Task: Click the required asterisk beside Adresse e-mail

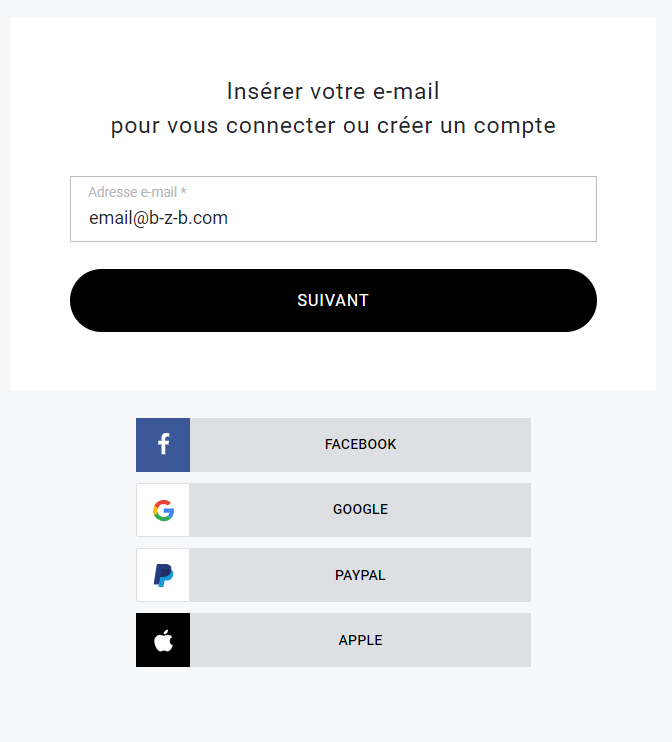Action: 184,191
